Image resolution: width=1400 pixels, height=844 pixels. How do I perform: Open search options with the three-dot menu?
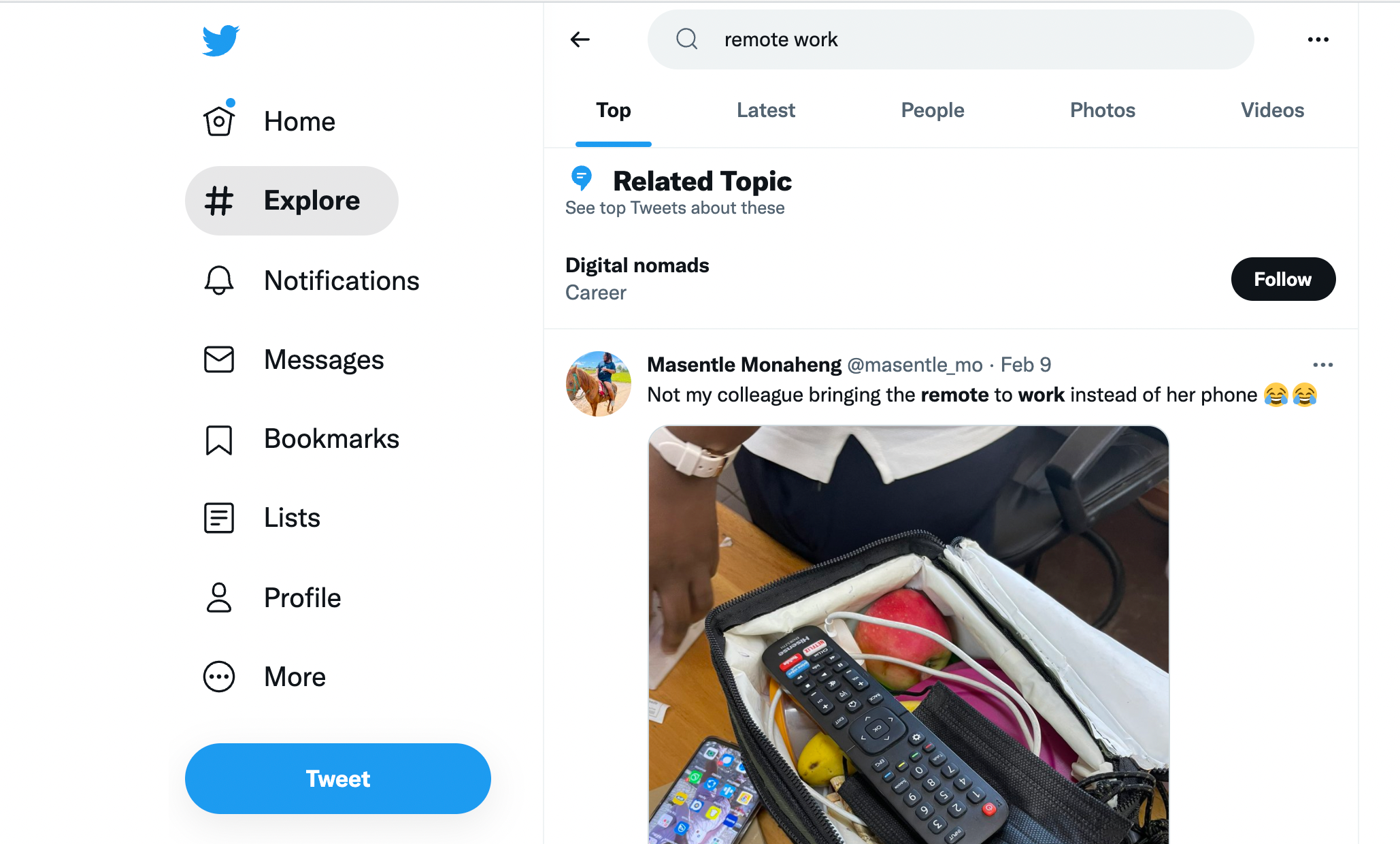(1318, 39)
